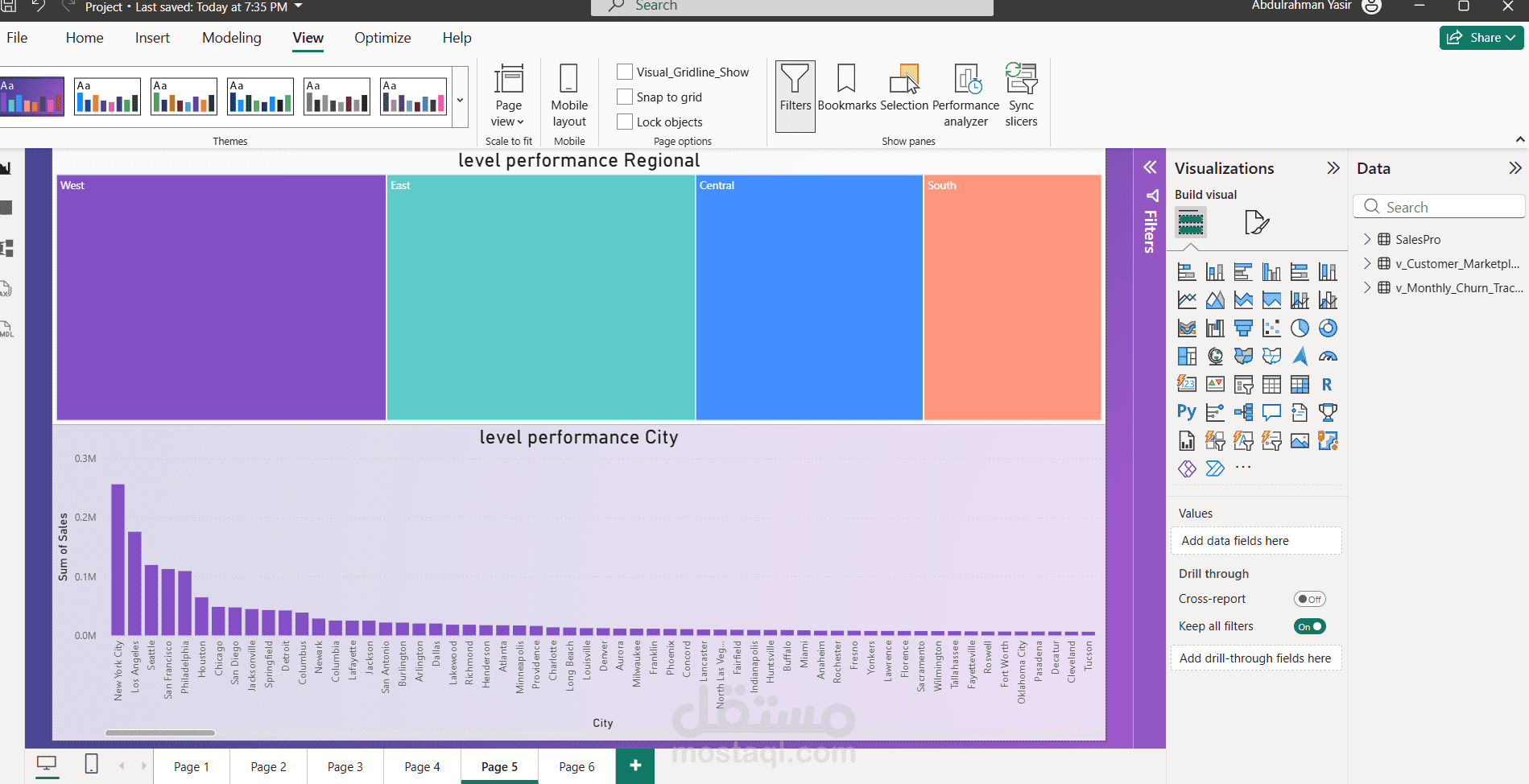Select the KPI visual

click(x=1215, y=385)
